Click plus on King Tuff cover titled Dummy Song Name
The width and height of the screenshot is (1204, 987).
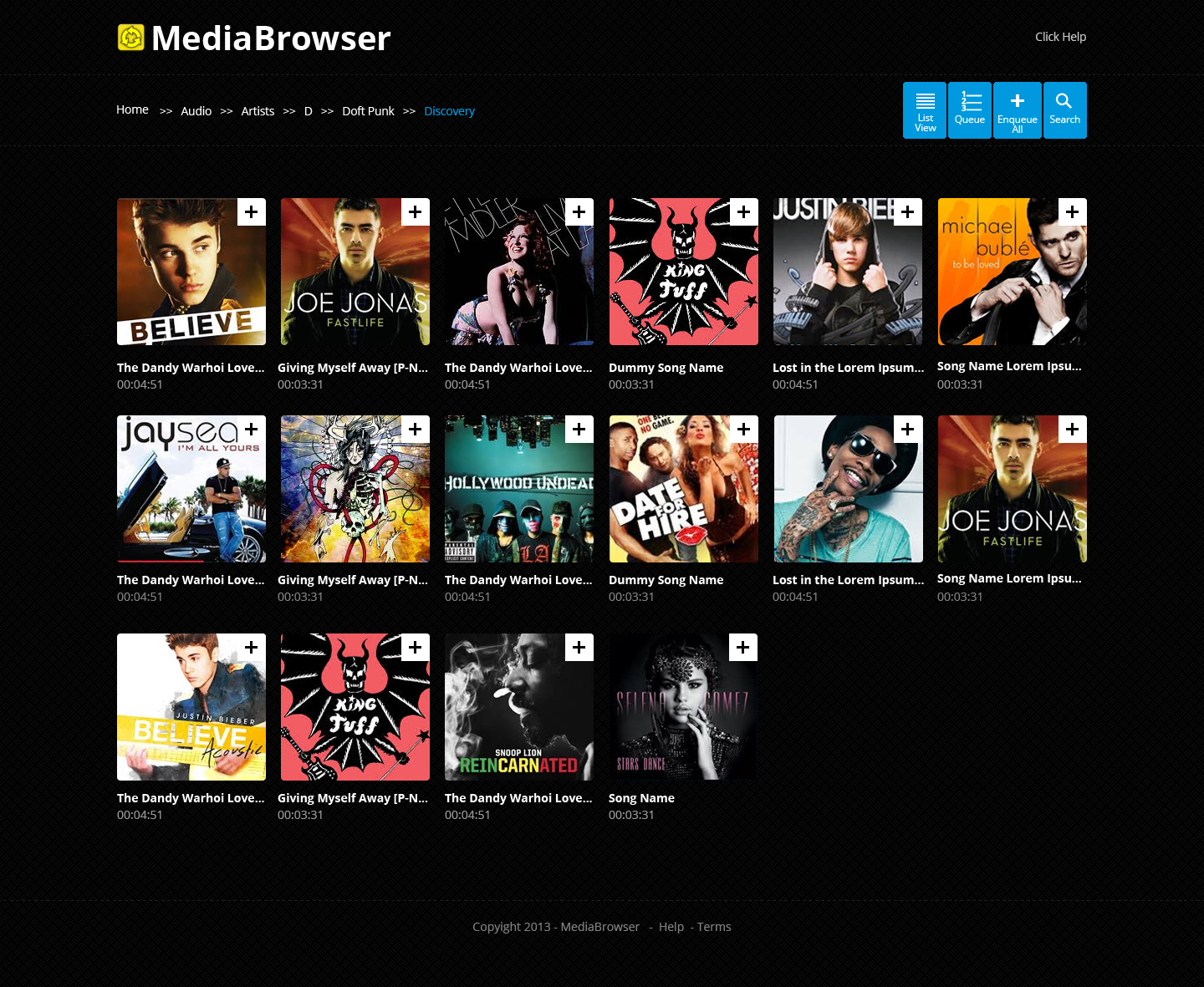pos(743,212)
